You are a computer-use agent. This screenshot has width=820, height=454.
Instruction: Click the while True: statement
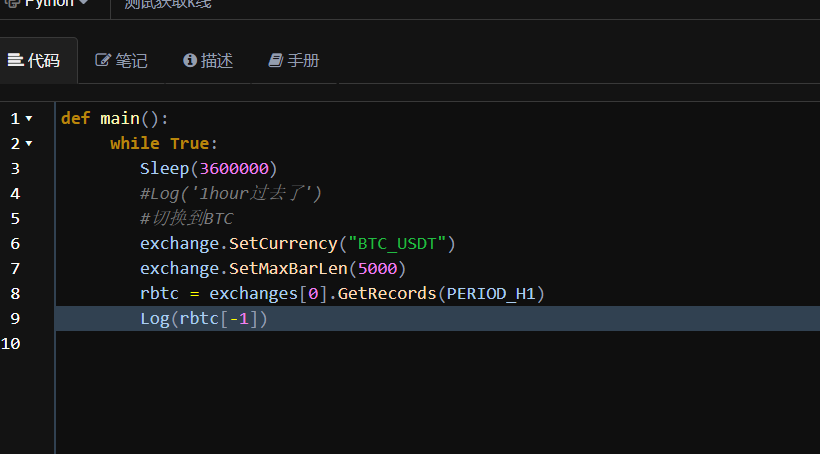164,143
